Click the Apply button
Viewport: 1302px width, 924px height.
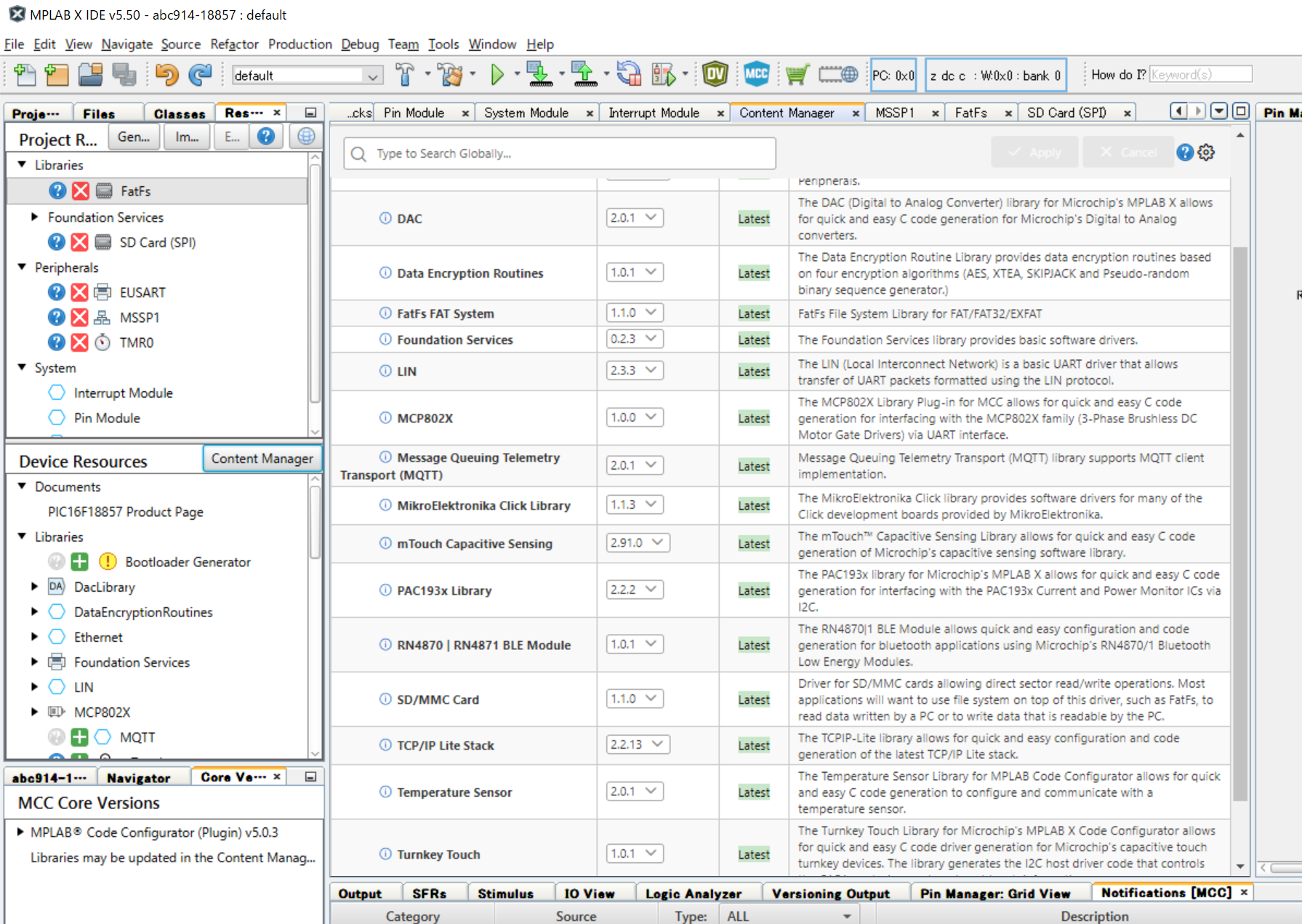click(1035, 153)
